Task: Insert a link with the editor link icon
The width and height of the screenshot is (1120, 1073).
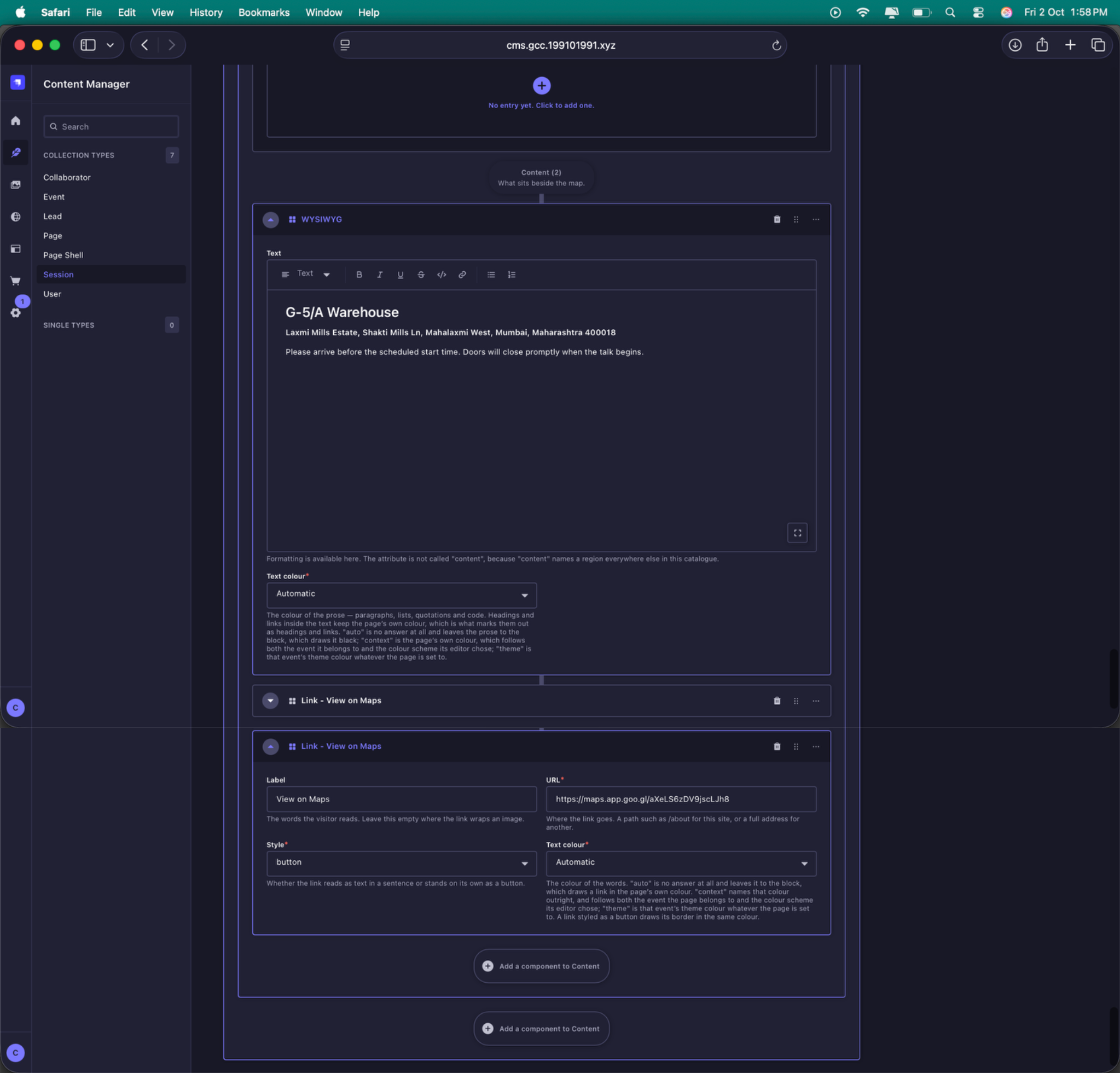Action: point(462,275)
